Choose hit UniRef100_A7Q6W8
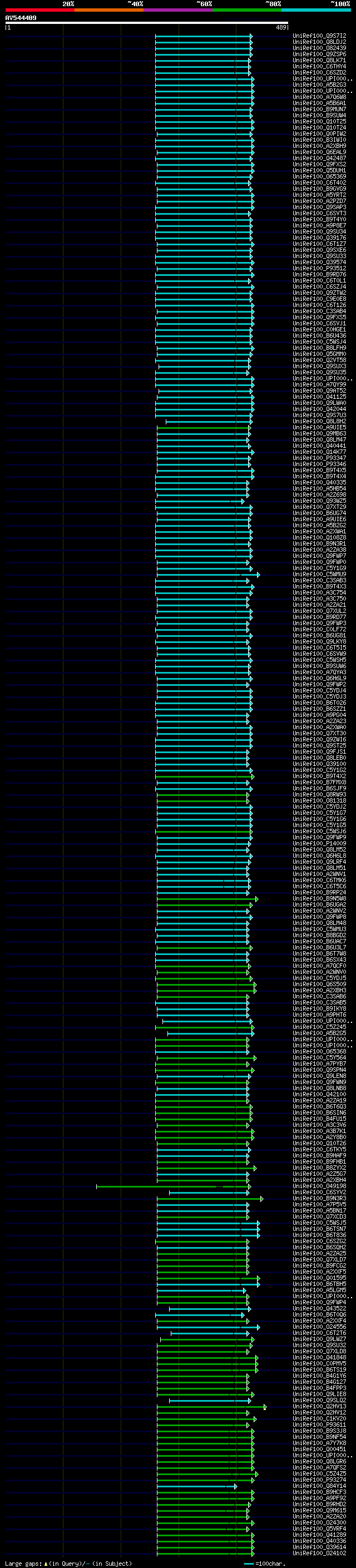This screenshot has height=1568, width=356. click(319, 97)
